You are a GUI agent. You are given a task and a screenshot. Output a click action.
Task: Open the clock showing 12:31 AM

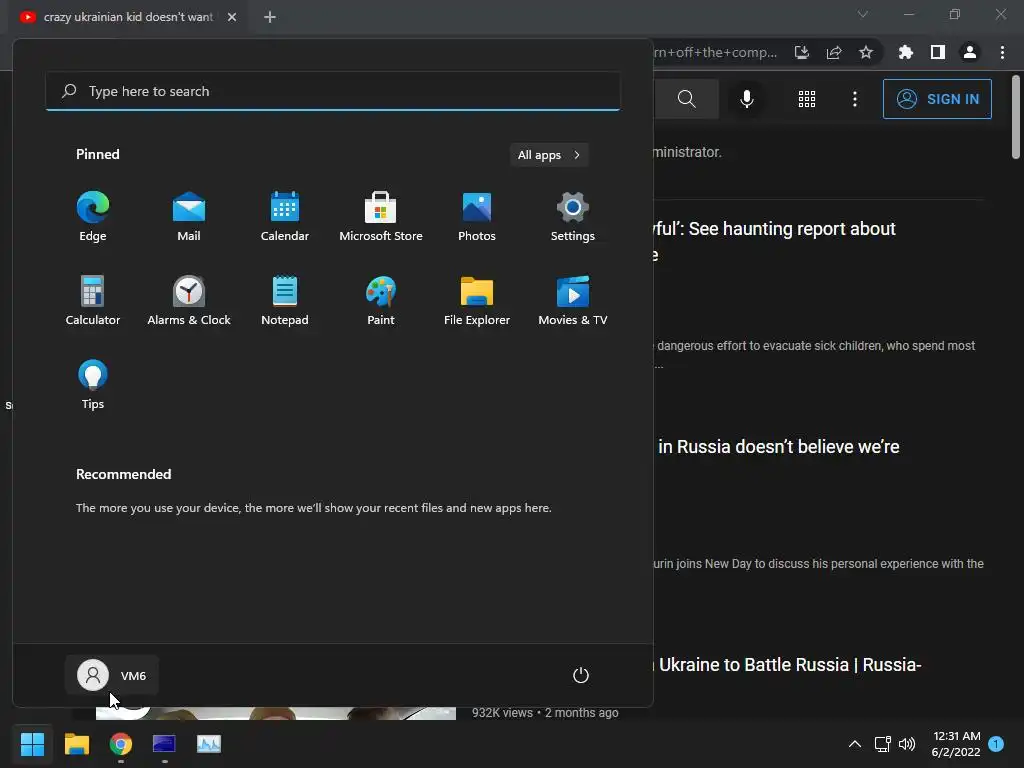point(956,744)
